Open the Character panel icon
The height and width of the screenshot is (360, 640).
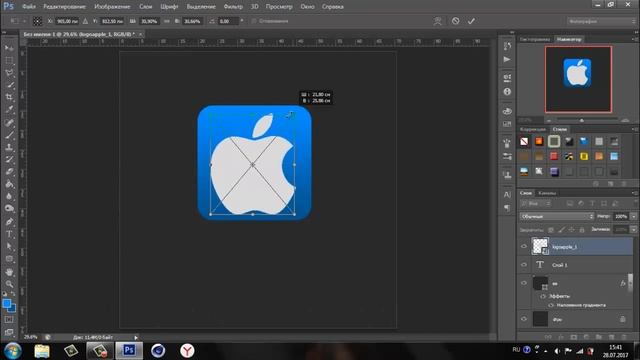pos(507,194)
